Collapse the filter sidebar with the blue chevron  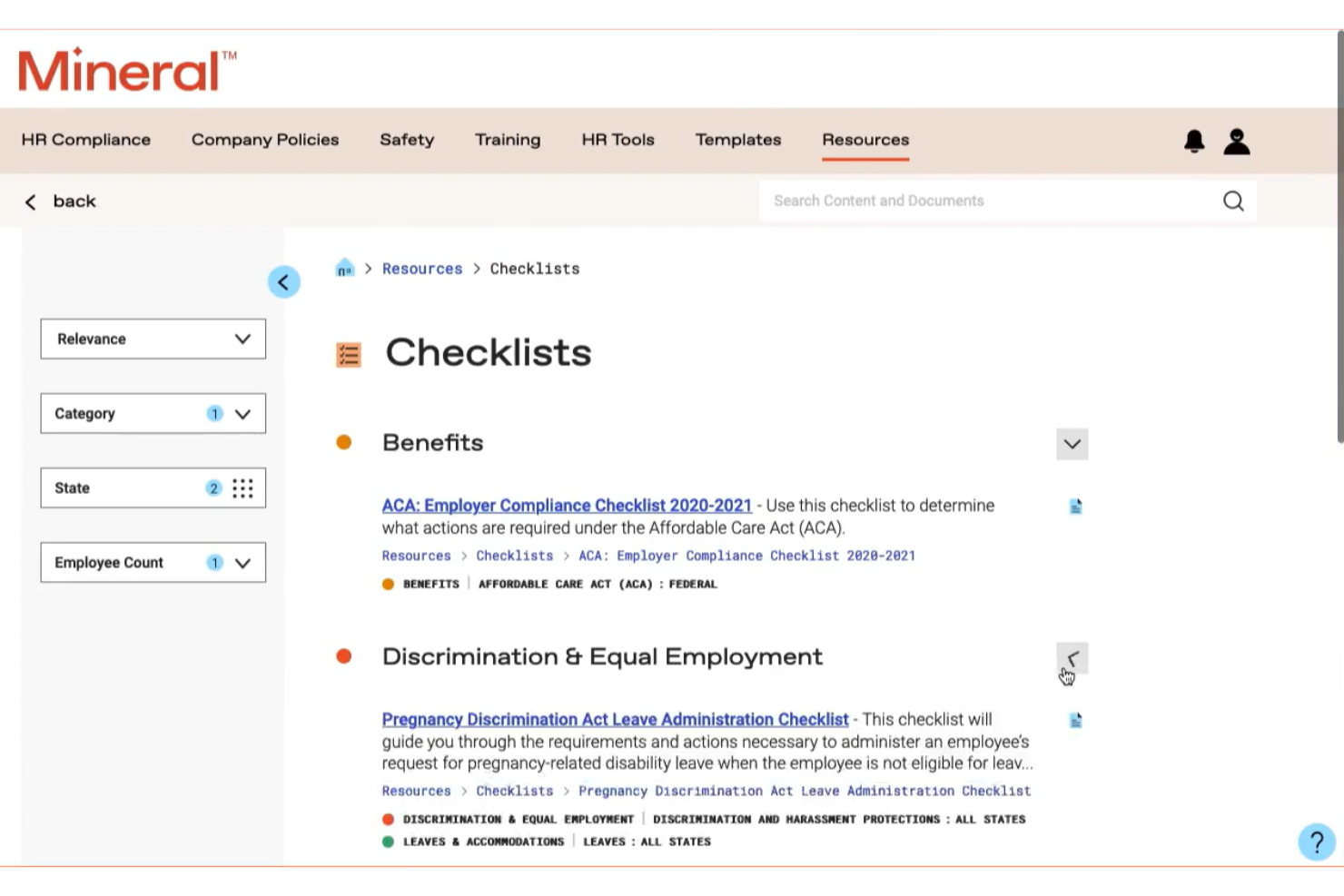click(x=283, y=281)
